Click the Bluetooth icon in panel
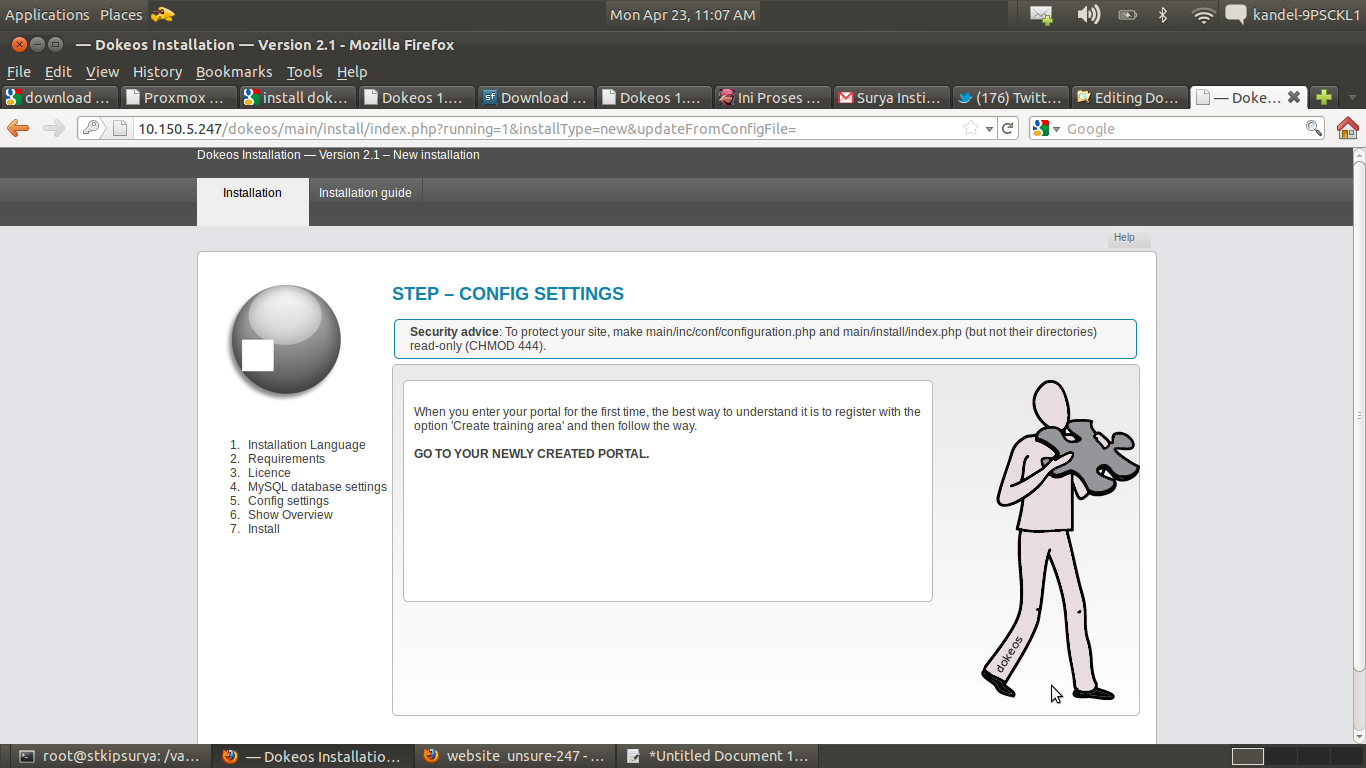This screenshot has width=1366, height=768. coord(1163,15)
